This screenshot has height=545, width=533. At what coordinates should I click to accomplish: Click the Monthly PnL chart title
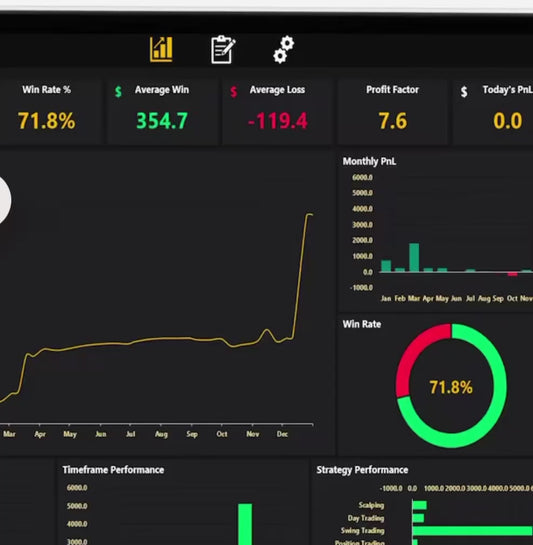click(x=369, y=161)
